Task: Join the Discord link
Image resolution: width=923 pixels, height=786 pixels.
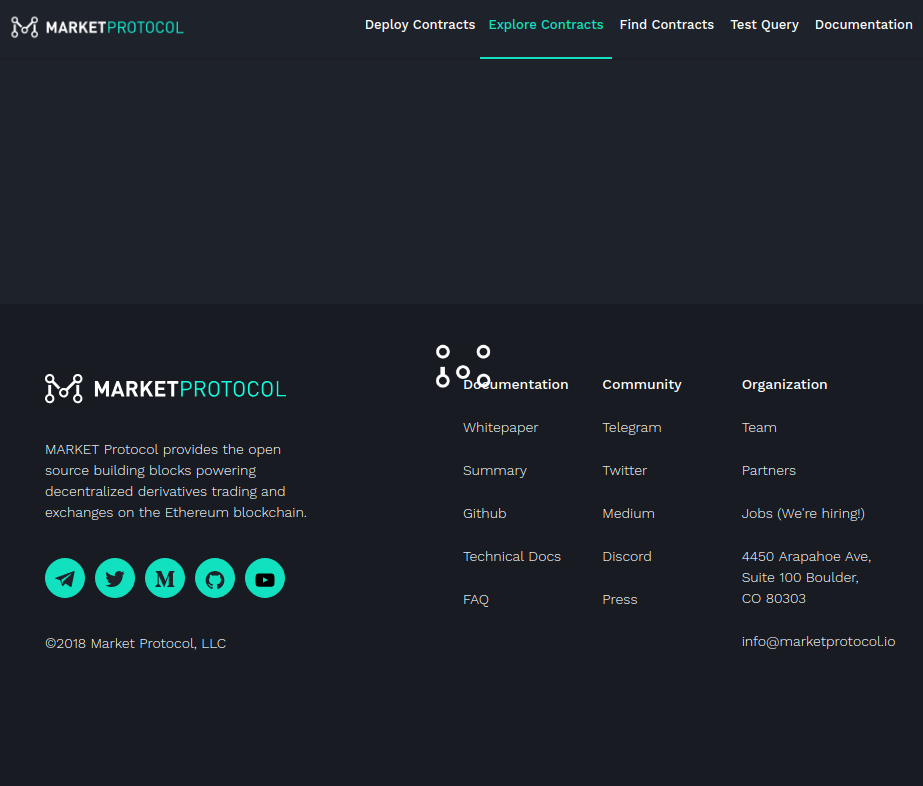Action: pyautogui.click(x=627, y=556)
